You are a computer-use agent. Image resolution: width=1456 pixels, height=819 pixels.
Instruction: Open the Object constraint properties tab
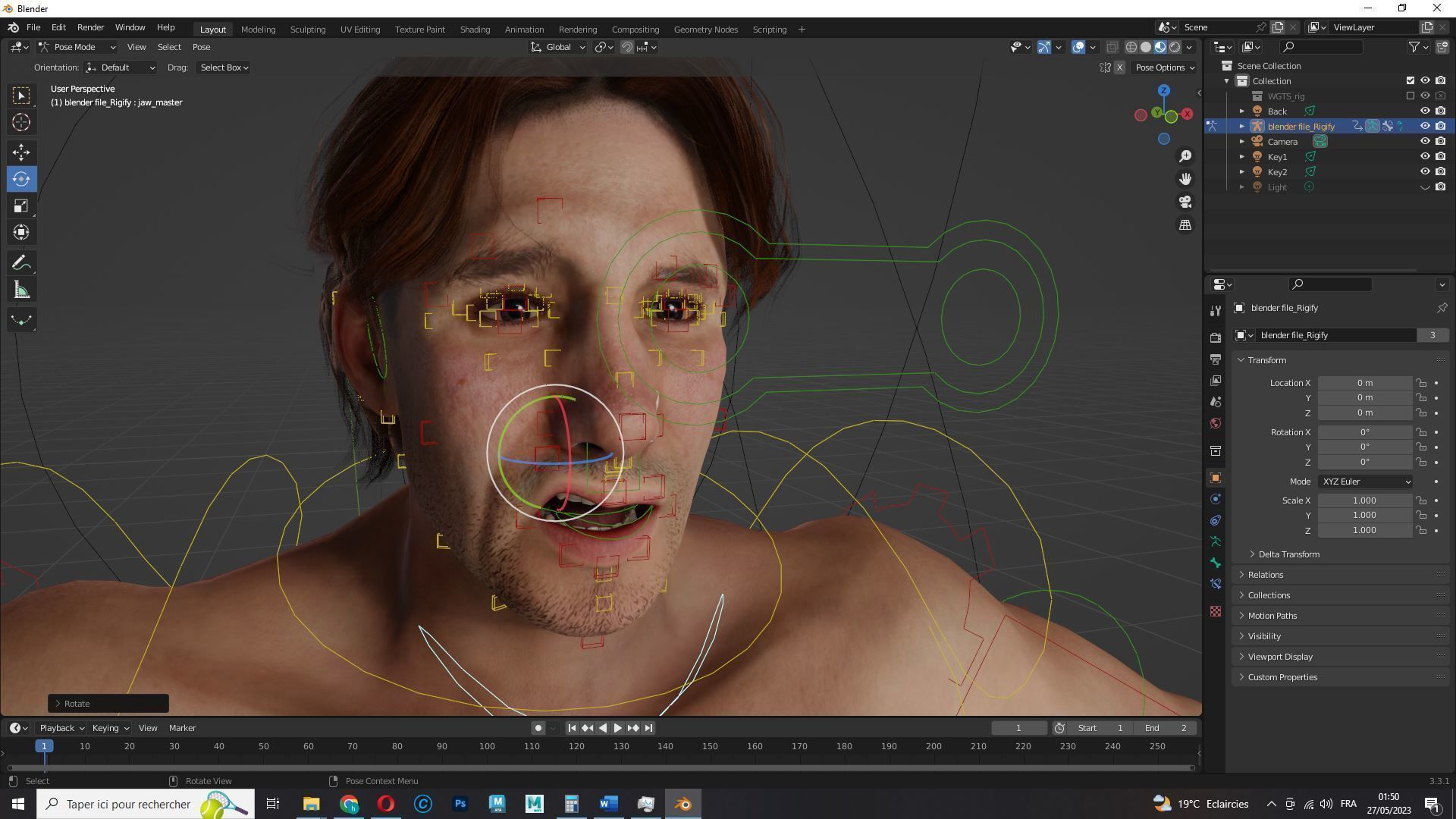pyautogui.click(x=1216, y=520)
